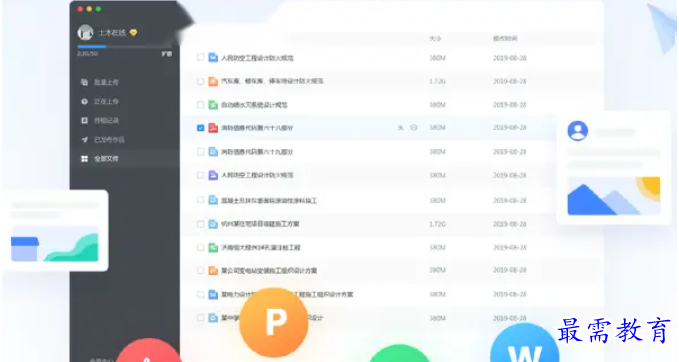The width and height of the screenshot is (679, 362).
Task: Check the 混凝土 file checkbox
Action: 200,200
